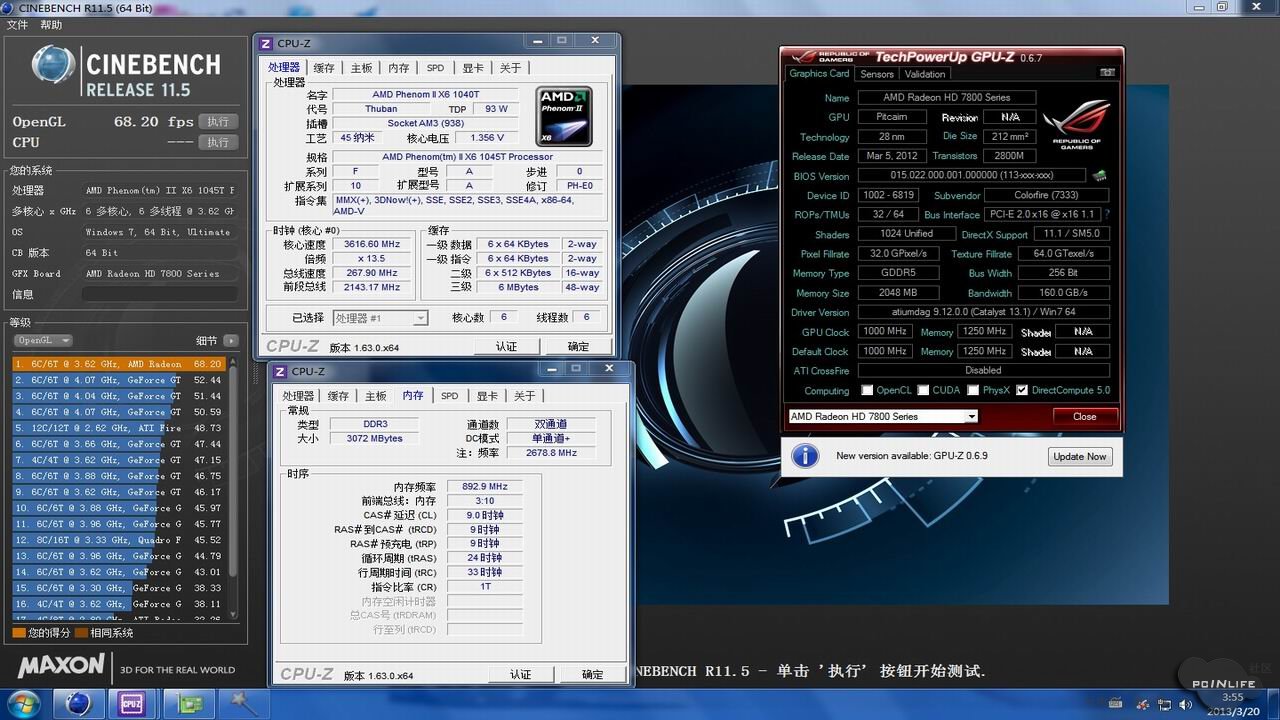Image resolution: width=1280 pixels, height=720 pixels.
Task: Switch to 显卡 tab in upper CPU-Z window
Action: coord(473,68)
